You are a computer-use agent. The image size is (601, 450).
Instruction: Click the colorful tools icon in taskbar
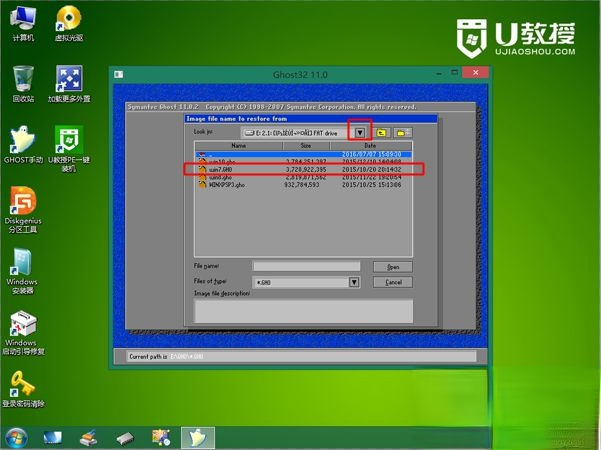pyautogui.click(x=161, y=438)
